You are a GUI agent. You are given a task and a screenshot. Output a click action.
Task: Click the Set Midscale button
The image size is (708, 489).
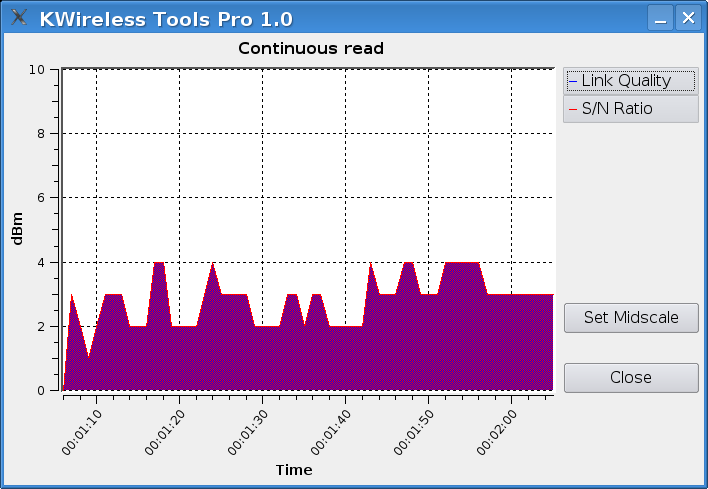631,318
